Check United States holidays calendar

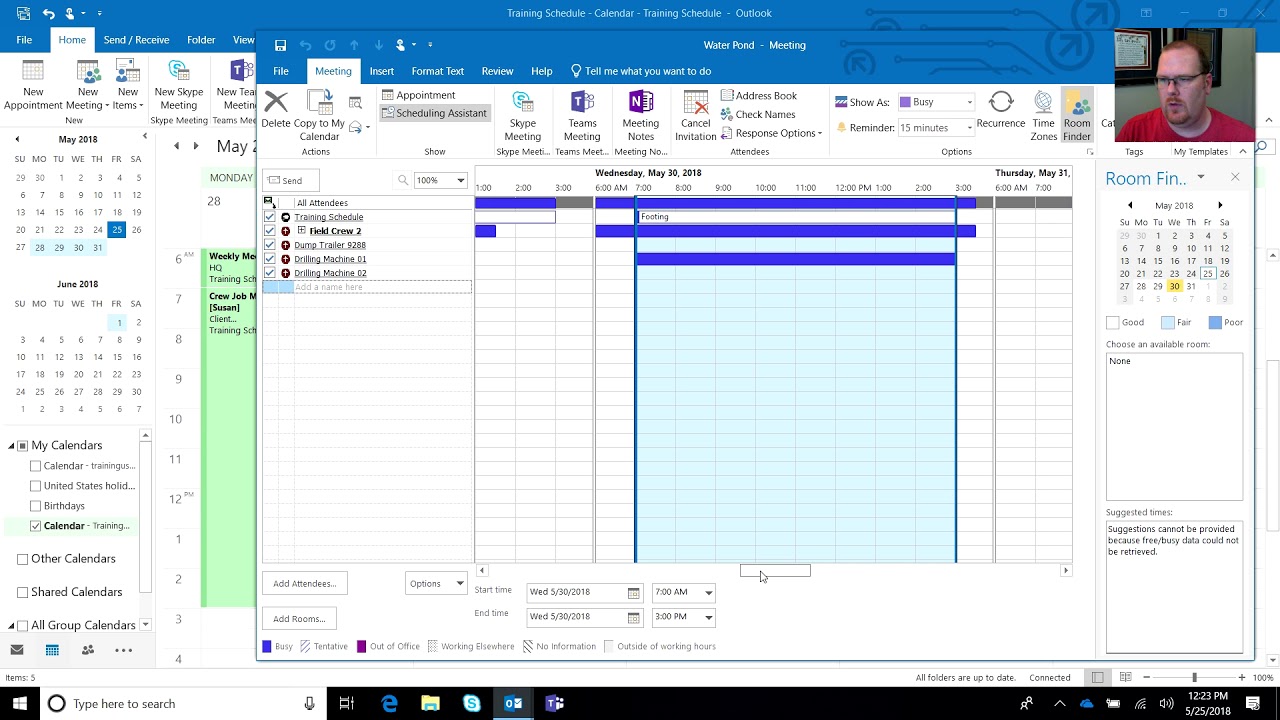tap(36, 486)
